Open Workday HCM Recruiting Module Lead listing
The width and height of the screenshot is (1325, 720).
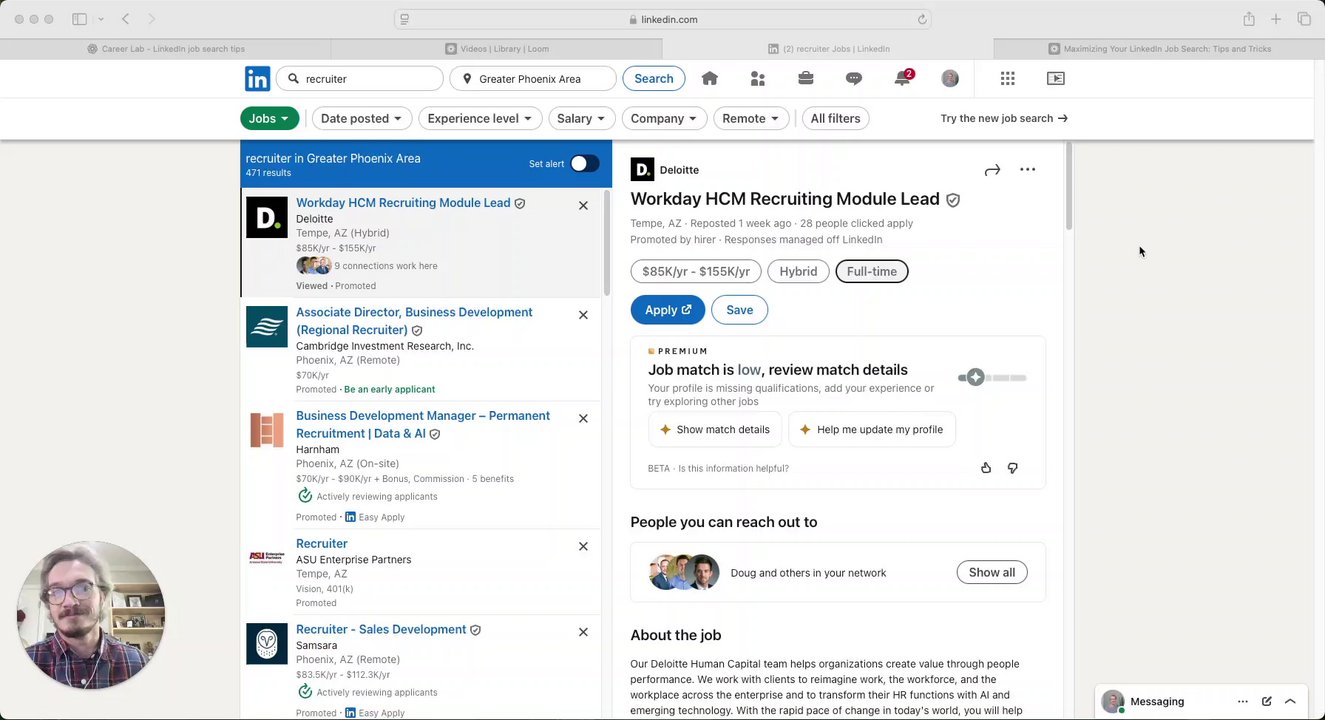[x=403, y=203]
